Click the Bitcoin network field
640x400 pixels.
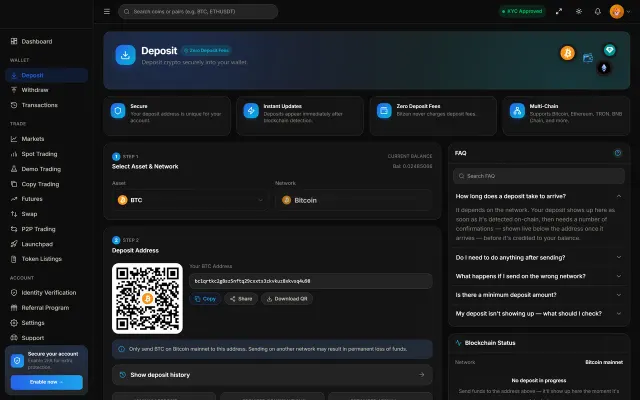pyautogui.click(x=353, y=200)
